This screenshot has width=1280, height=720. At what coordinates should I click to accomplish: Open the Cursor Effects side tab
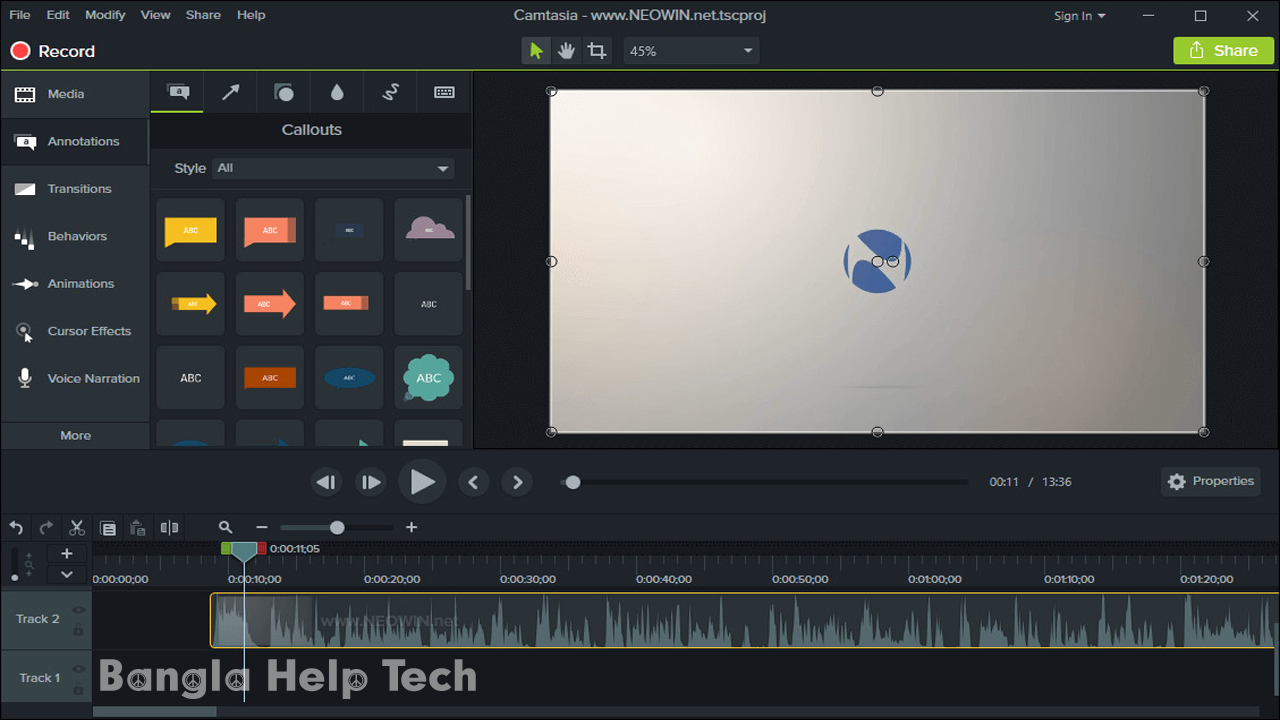pyautogui.click(x=75, y=331)
